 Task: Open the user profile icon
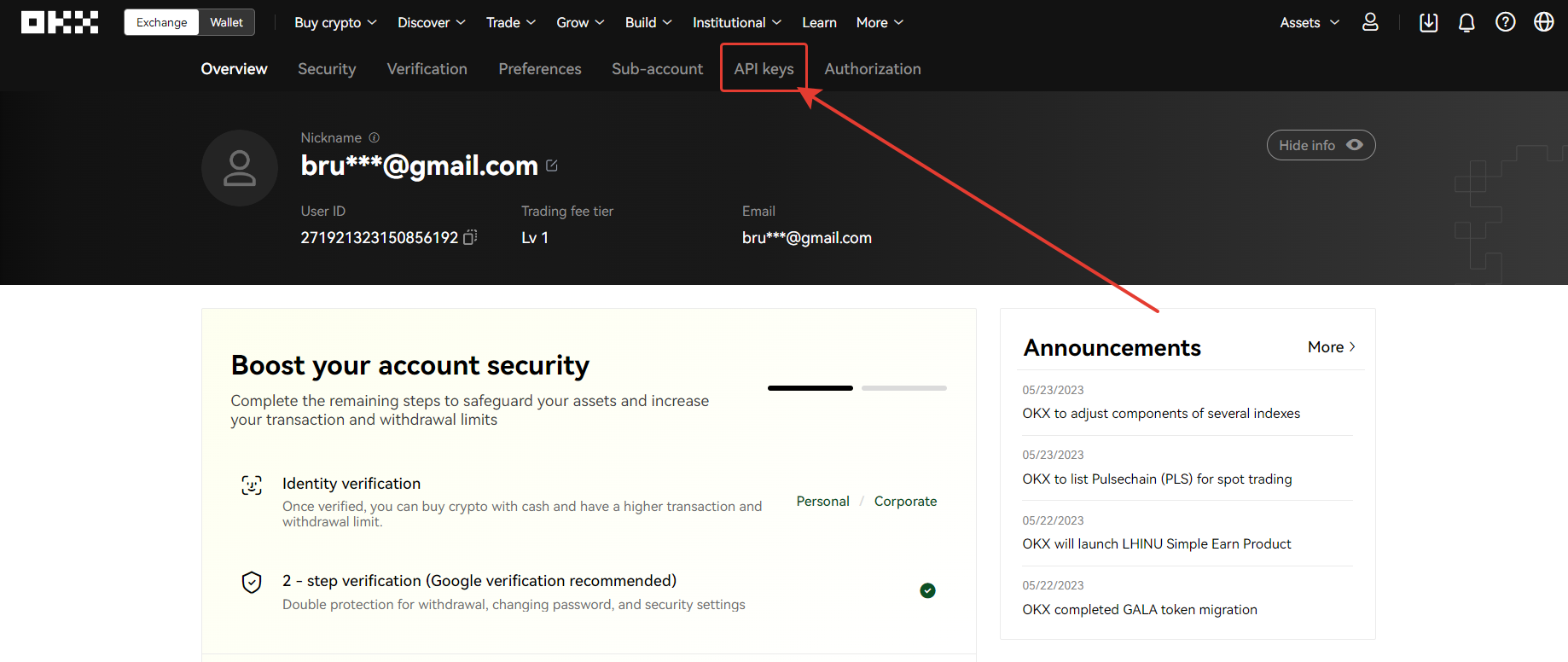coord(1370,22)
